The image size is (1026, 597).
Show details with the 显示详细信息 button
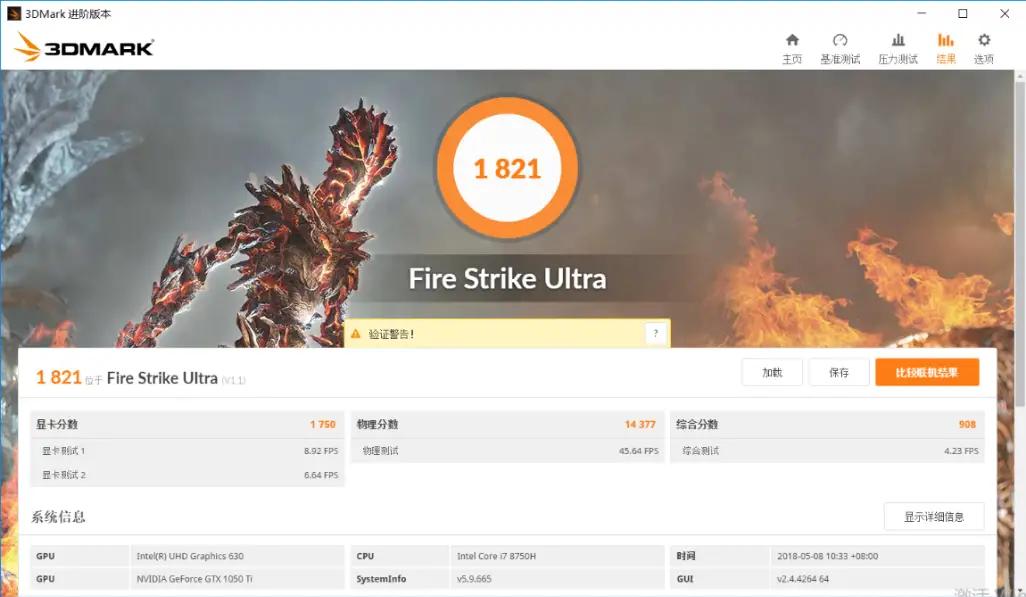pyautogui.click(x=933, y=517)
